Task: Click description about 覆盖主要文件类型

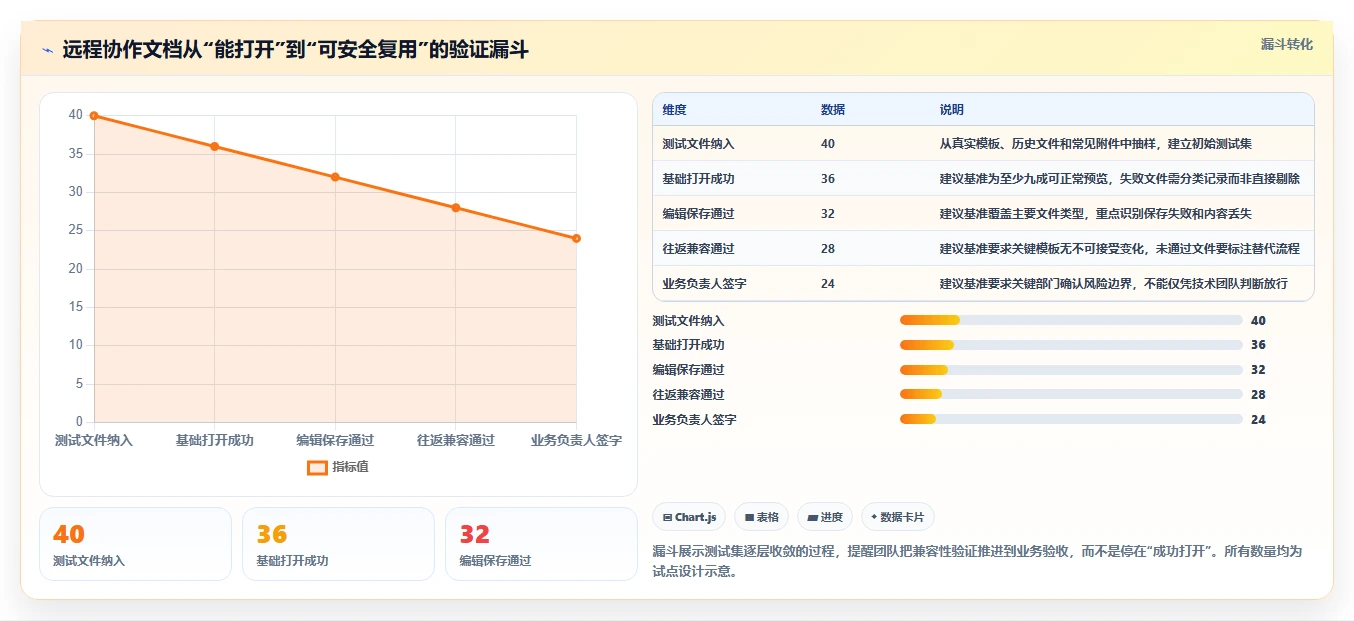Action: [x=1095, y=214]
